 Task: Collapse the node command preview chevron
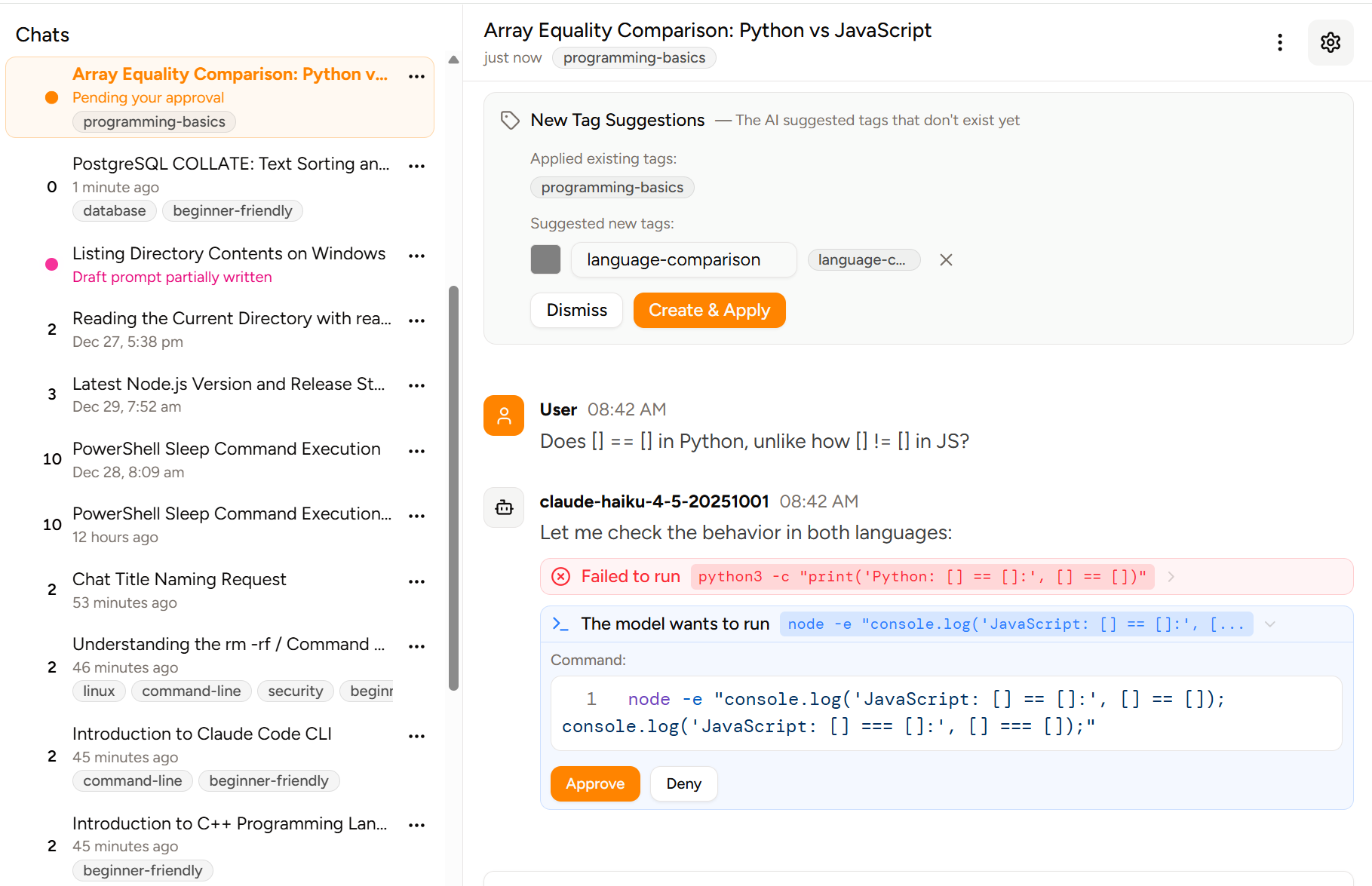coord(1270,624)
